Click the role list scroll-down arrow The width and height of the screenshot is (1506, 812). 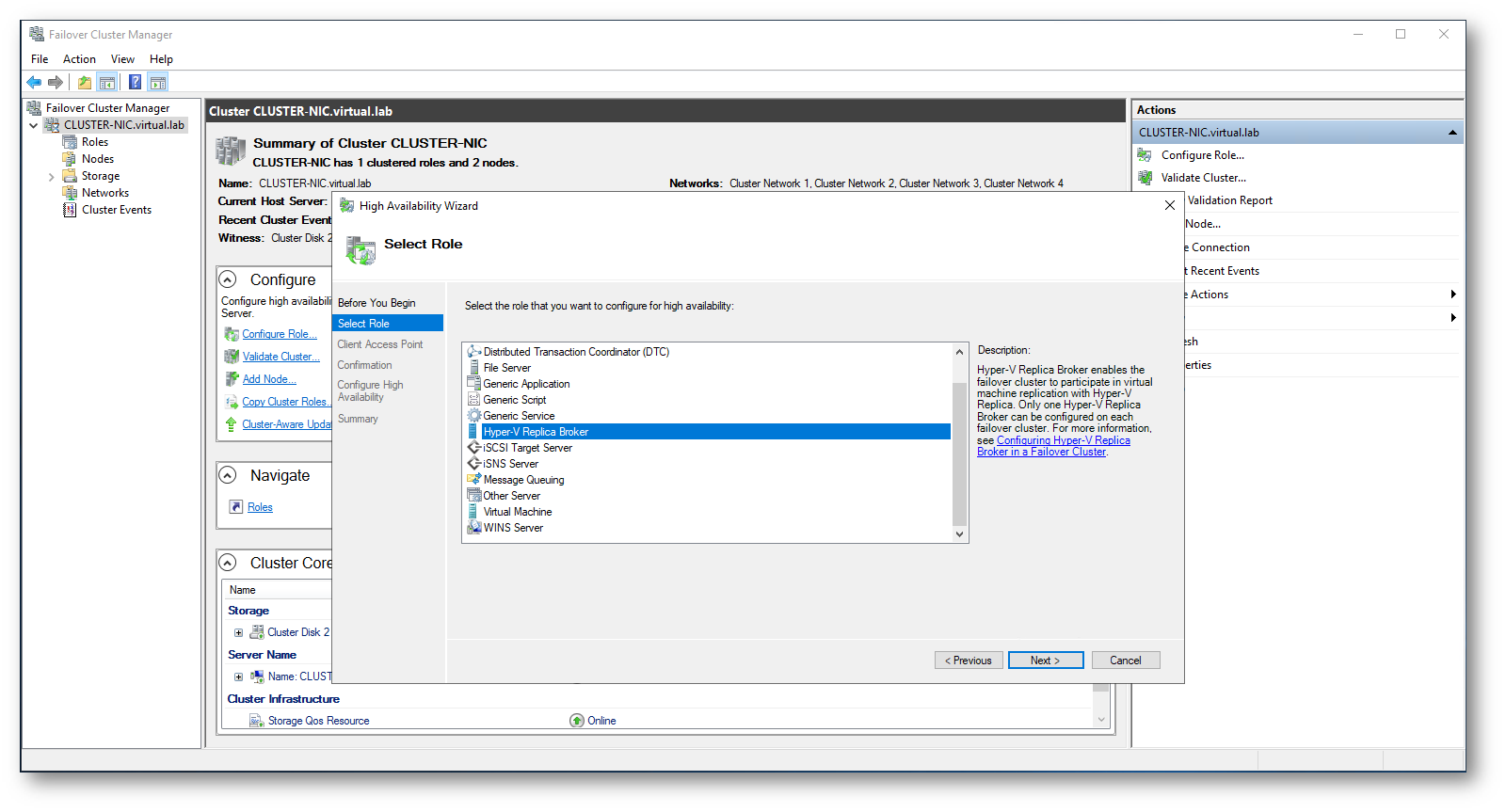(959, 533)
